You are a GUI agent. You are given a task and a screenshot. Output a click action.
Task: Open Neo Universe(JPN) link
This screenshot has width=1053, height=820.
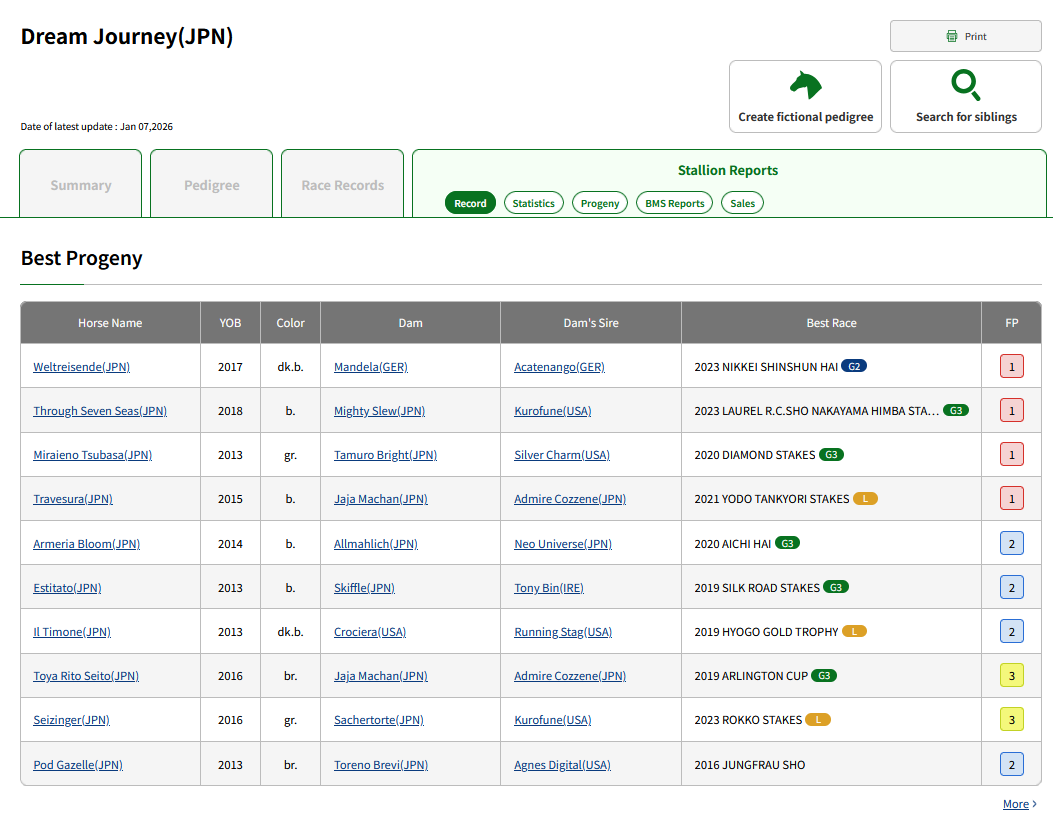563,543
